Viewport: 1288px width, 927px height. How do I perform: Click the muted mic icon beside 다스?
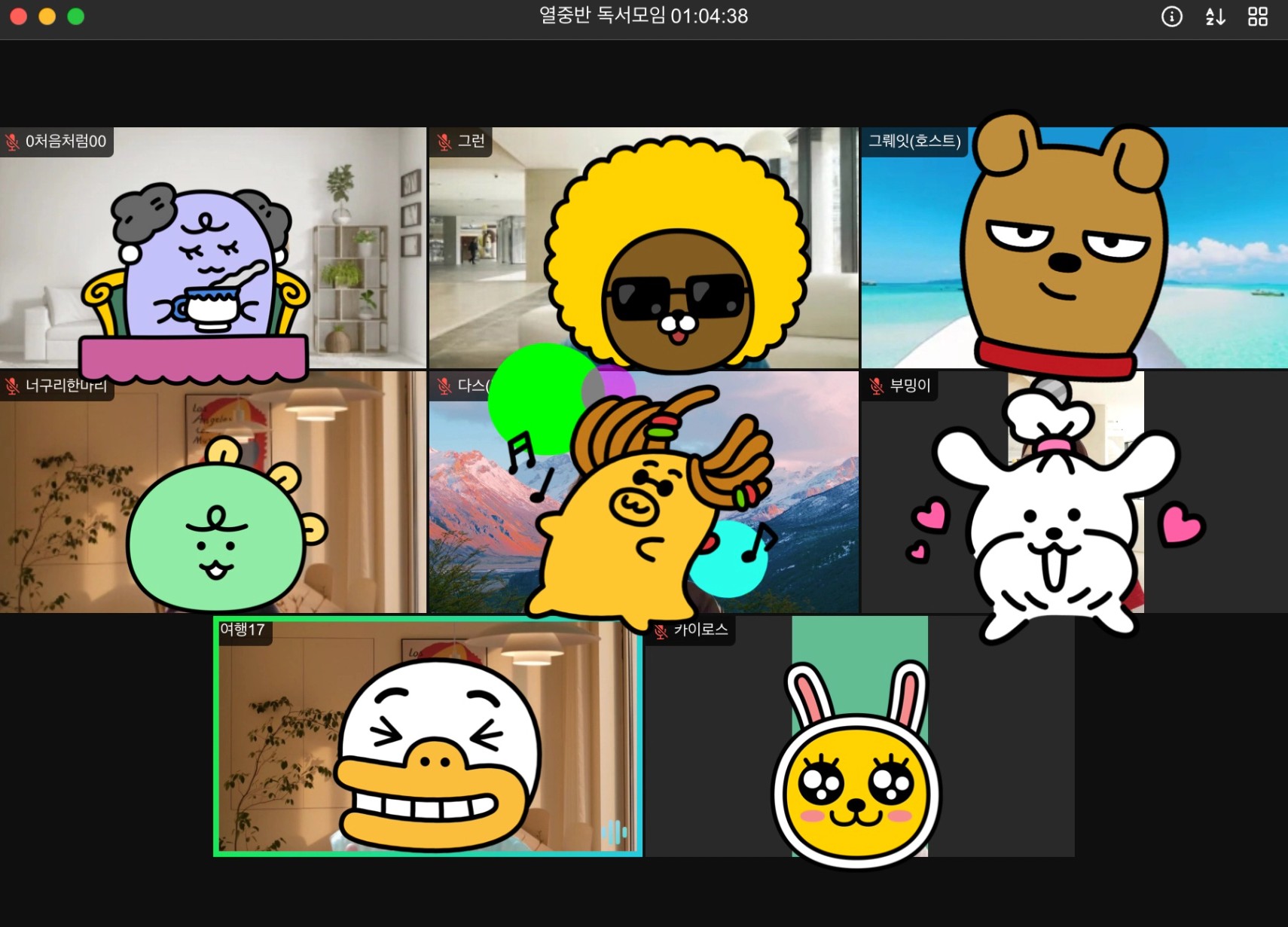444,386
